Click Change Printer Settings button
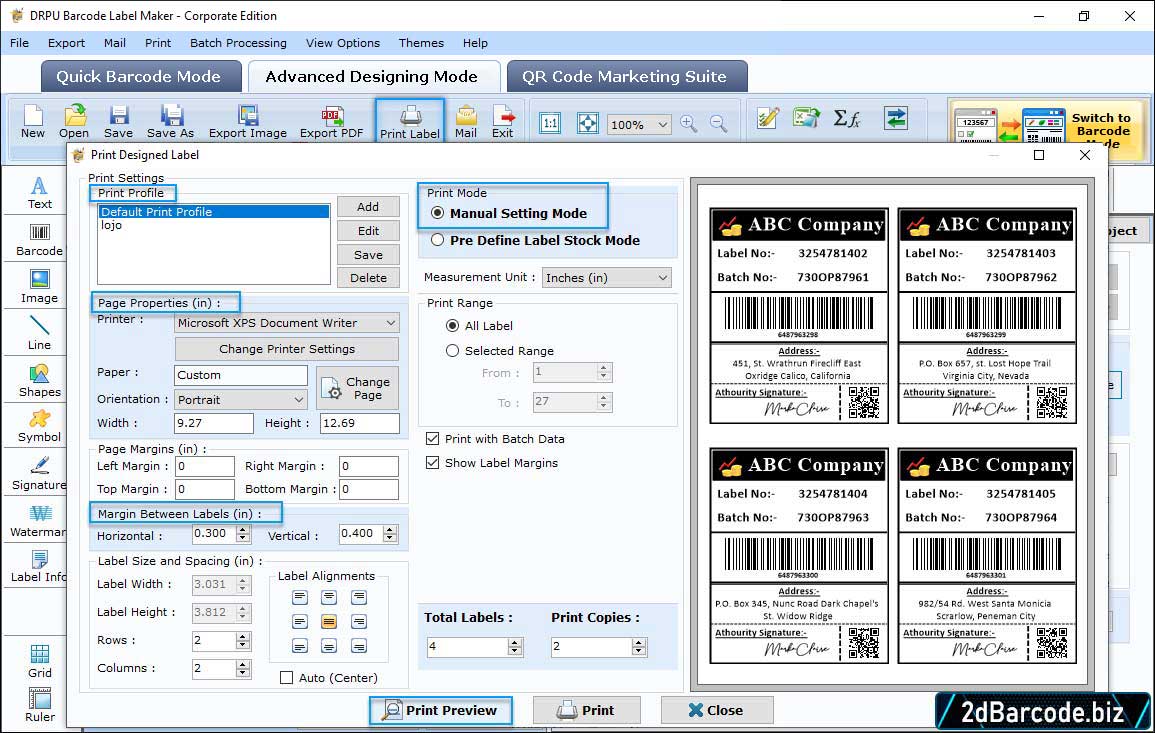Image resolution: width=1155 pixels, height=733 pixels. tap(287, 349)
